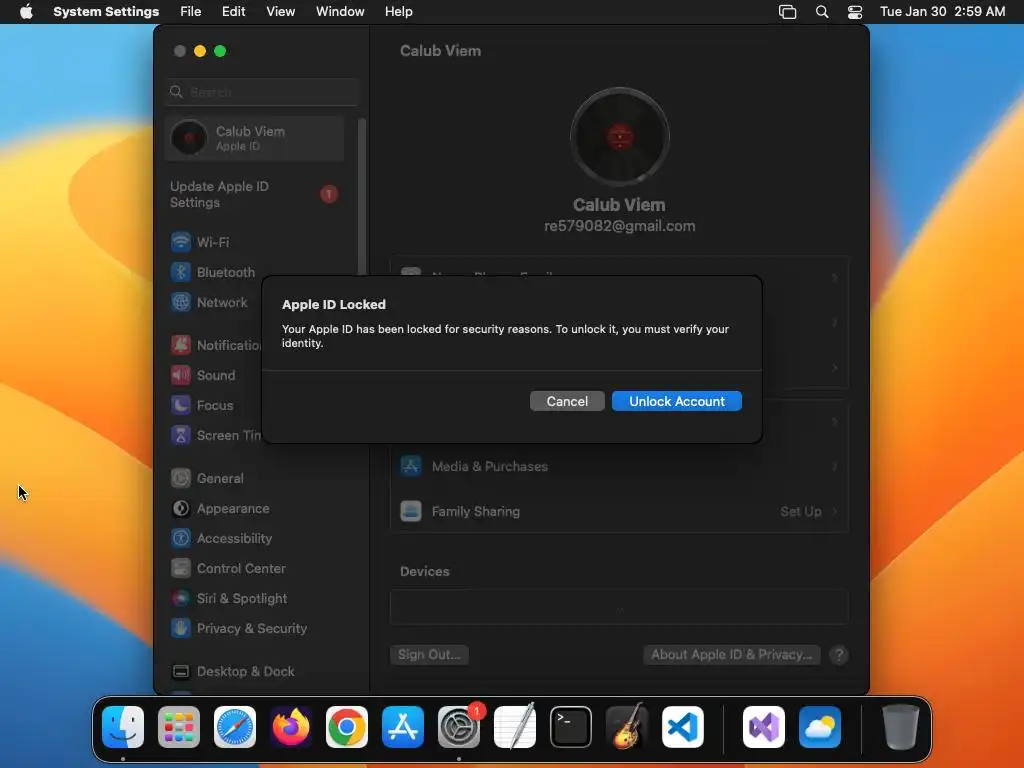Click the date and time in menu bar
The image size is (1024, 768).
(x=942, y=12)
